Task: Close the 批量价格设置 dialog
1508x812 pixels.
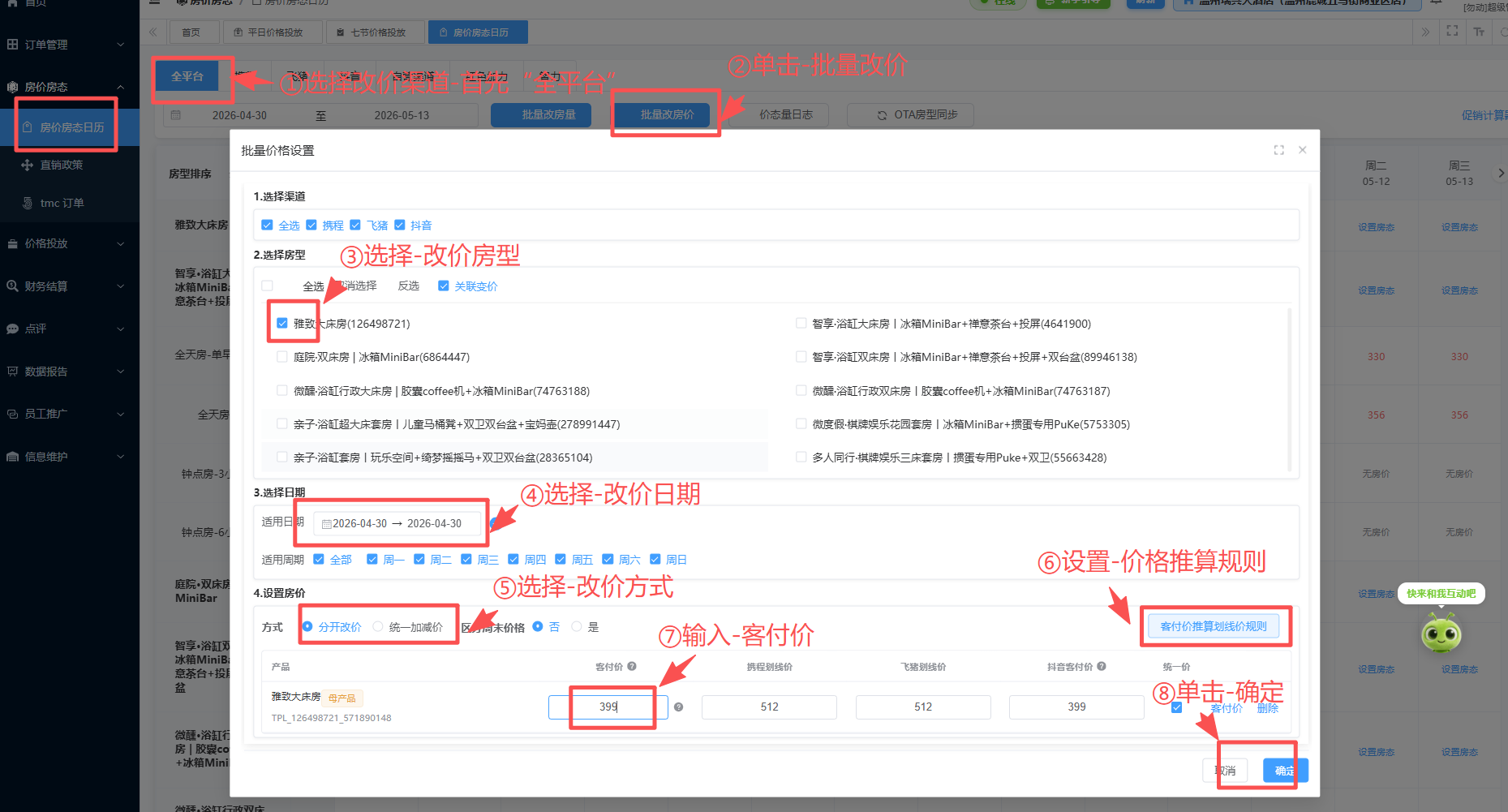Action: pyautogui.click(x=1303, y=150)
